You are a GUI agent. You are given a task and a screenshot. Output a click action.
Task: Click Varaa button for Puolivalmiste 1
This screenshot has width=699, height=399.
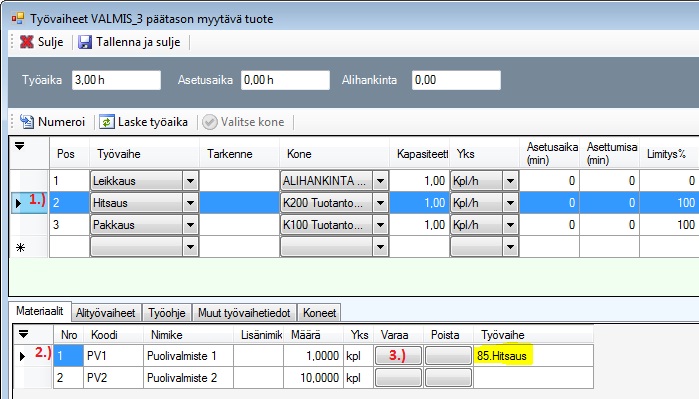tap(398, 356)
